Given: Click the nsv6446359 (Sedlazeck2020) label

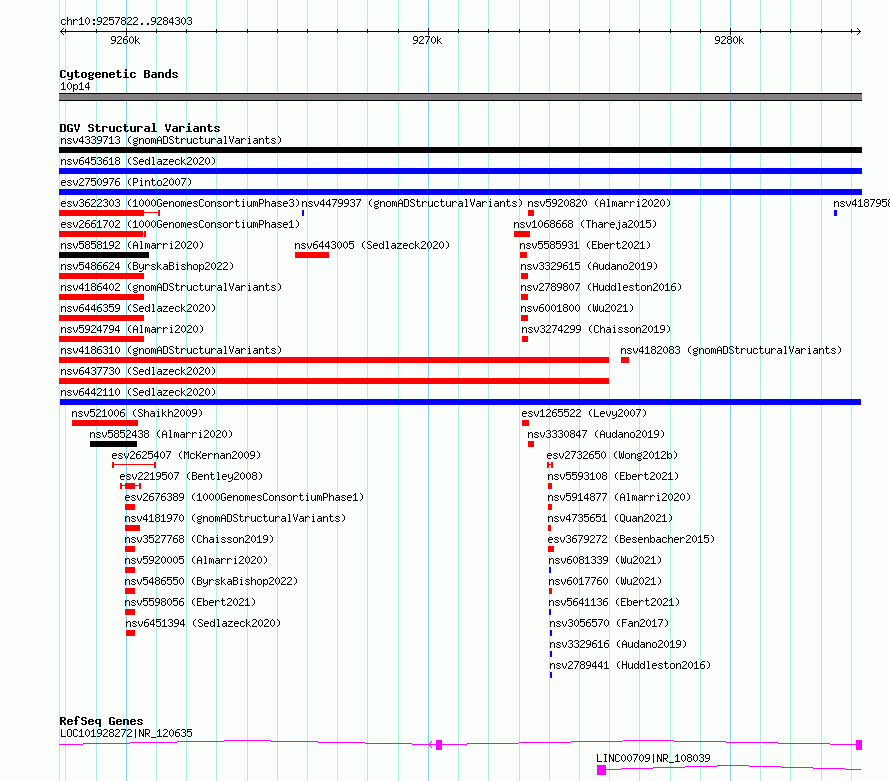Looking at the screenshot, I should (138, 308).
